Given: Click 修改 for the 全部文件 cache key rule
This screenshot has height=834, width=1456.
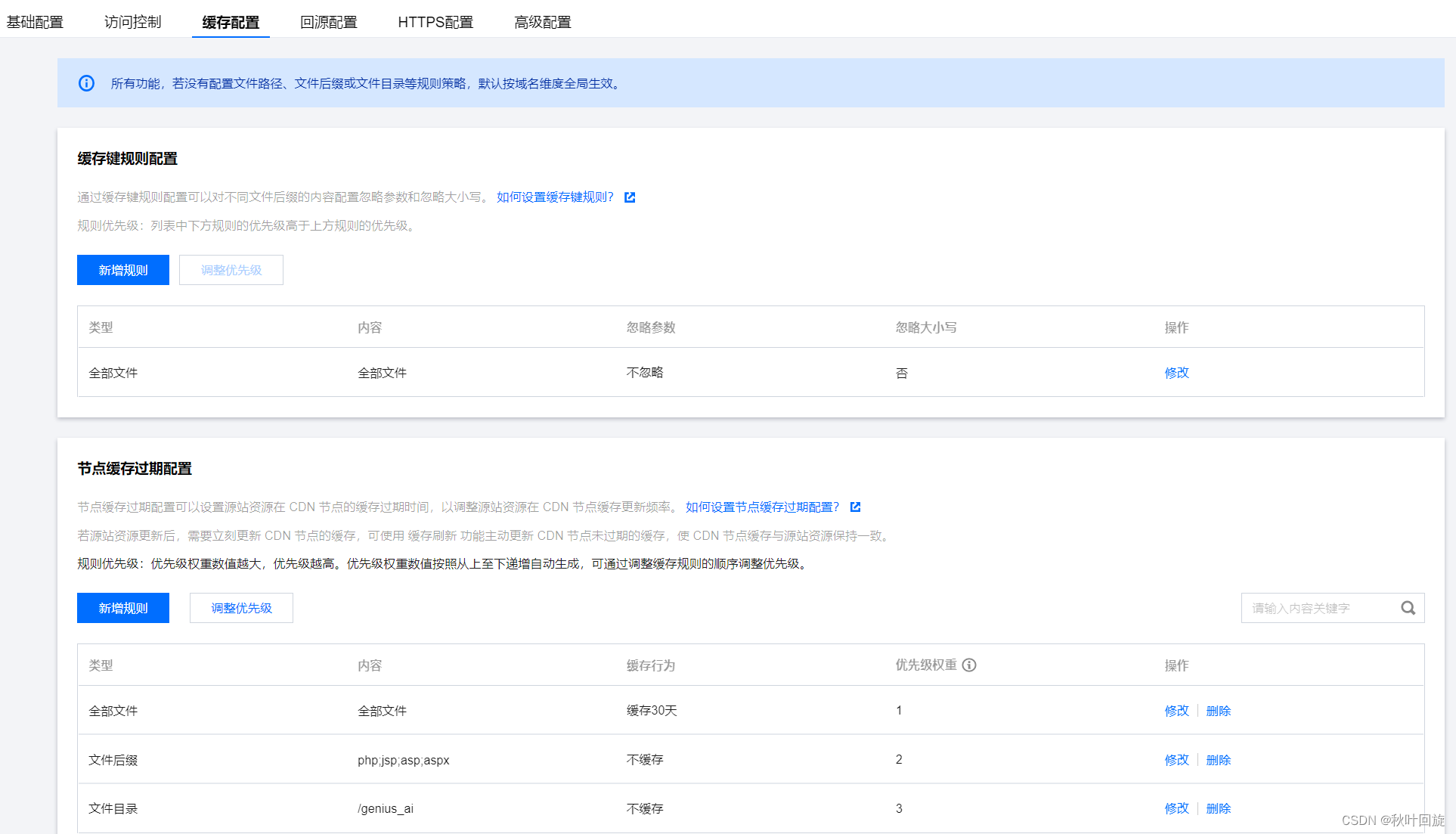Looking at the screenshot, I should click(1176, 372).
